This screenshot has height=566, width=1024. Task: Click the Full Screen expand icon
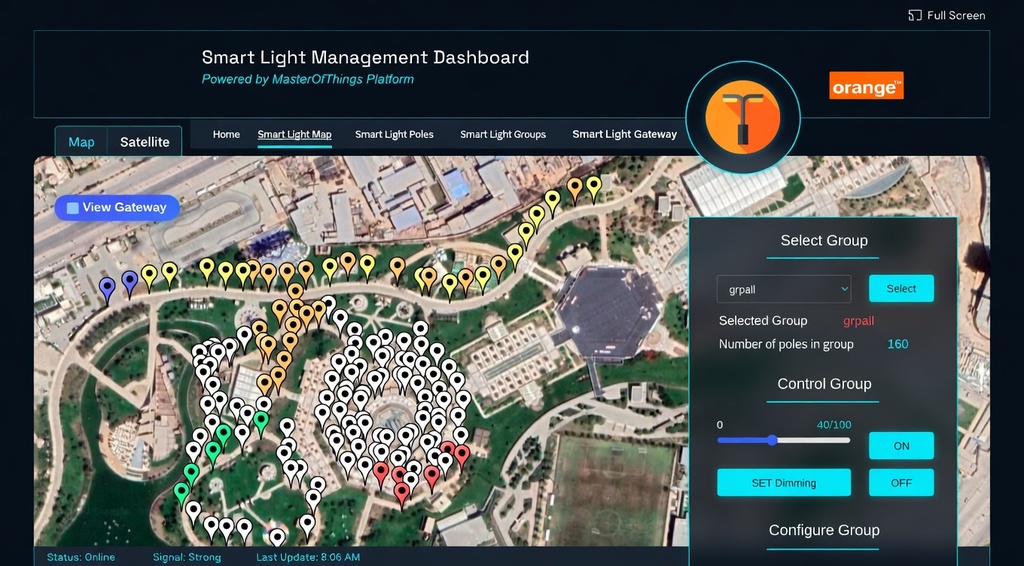pos(914,15)
